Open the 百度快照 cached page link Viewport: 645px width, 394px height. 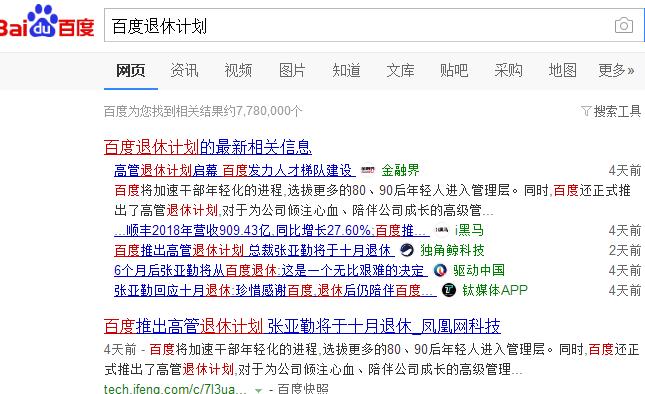coord(303,389)
